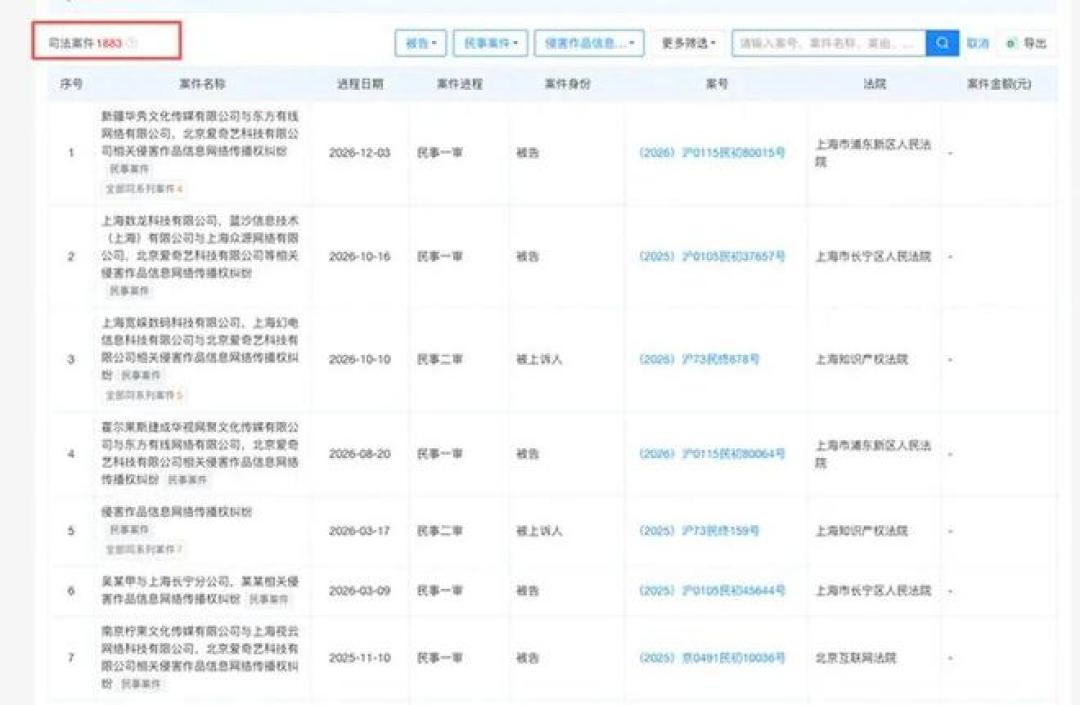Viewport: 1080px width, 705px height.
Task: Open case link 沪0105民初45644号
Action: click(712, 590)
